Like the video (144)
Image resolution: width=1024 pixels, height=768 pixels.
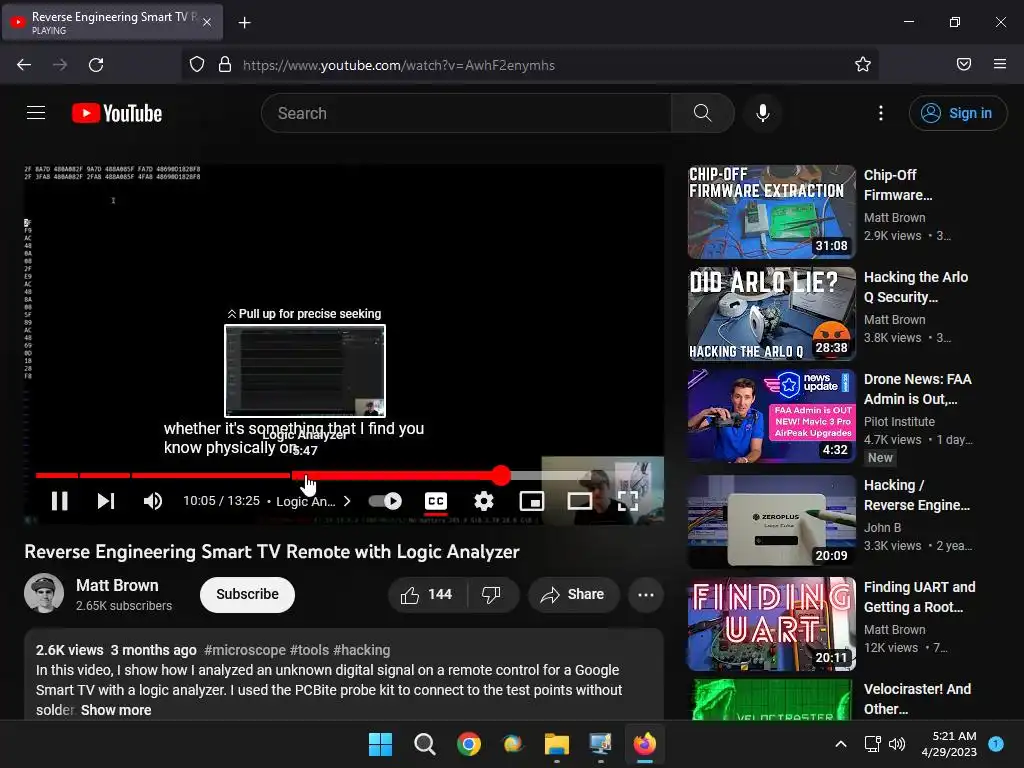tap(426, 594)
